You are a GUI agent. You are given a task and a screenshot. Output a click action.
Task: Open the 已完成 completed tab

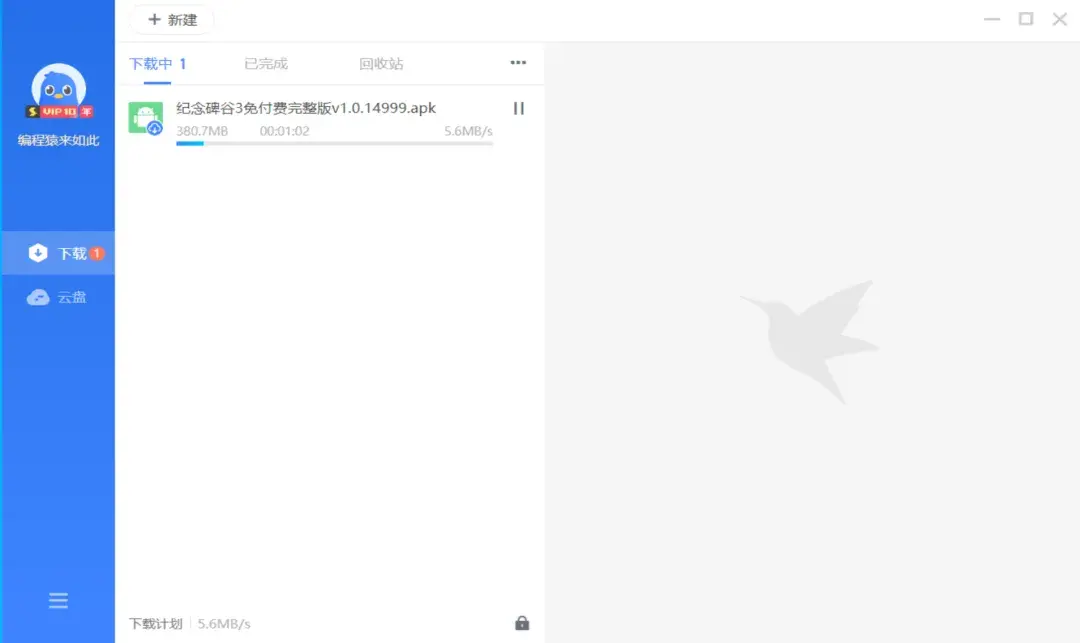point(266,64)
